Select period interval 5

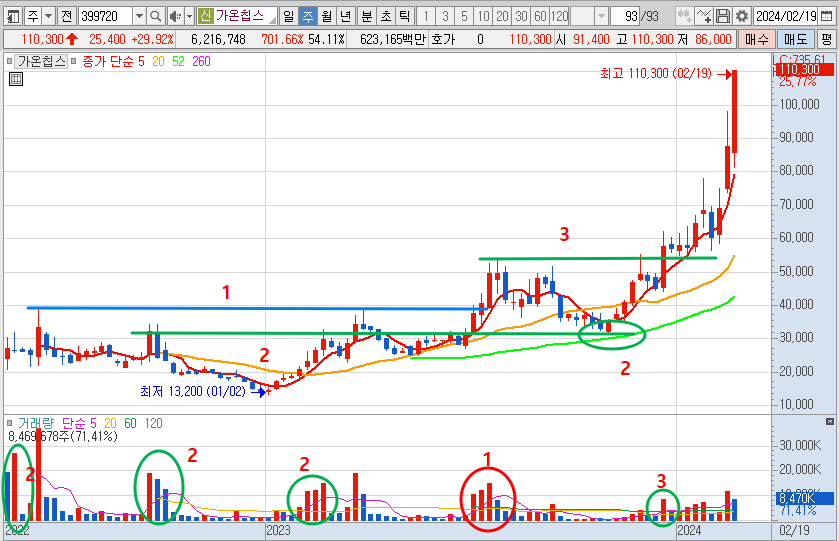464,17
